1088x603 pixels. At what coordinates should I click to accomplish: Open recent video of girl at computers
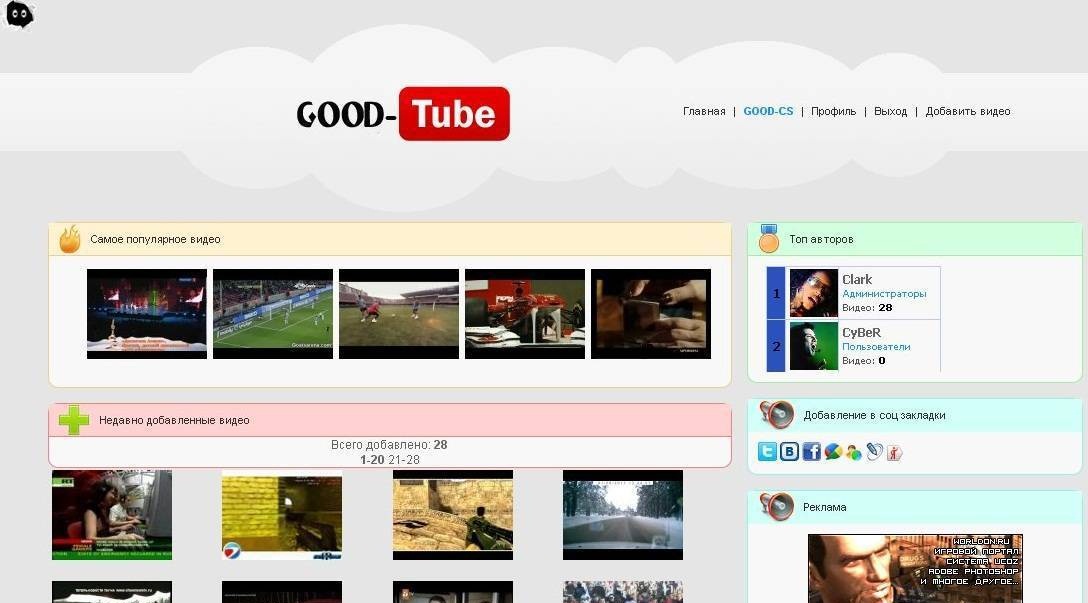coord(112,515)
